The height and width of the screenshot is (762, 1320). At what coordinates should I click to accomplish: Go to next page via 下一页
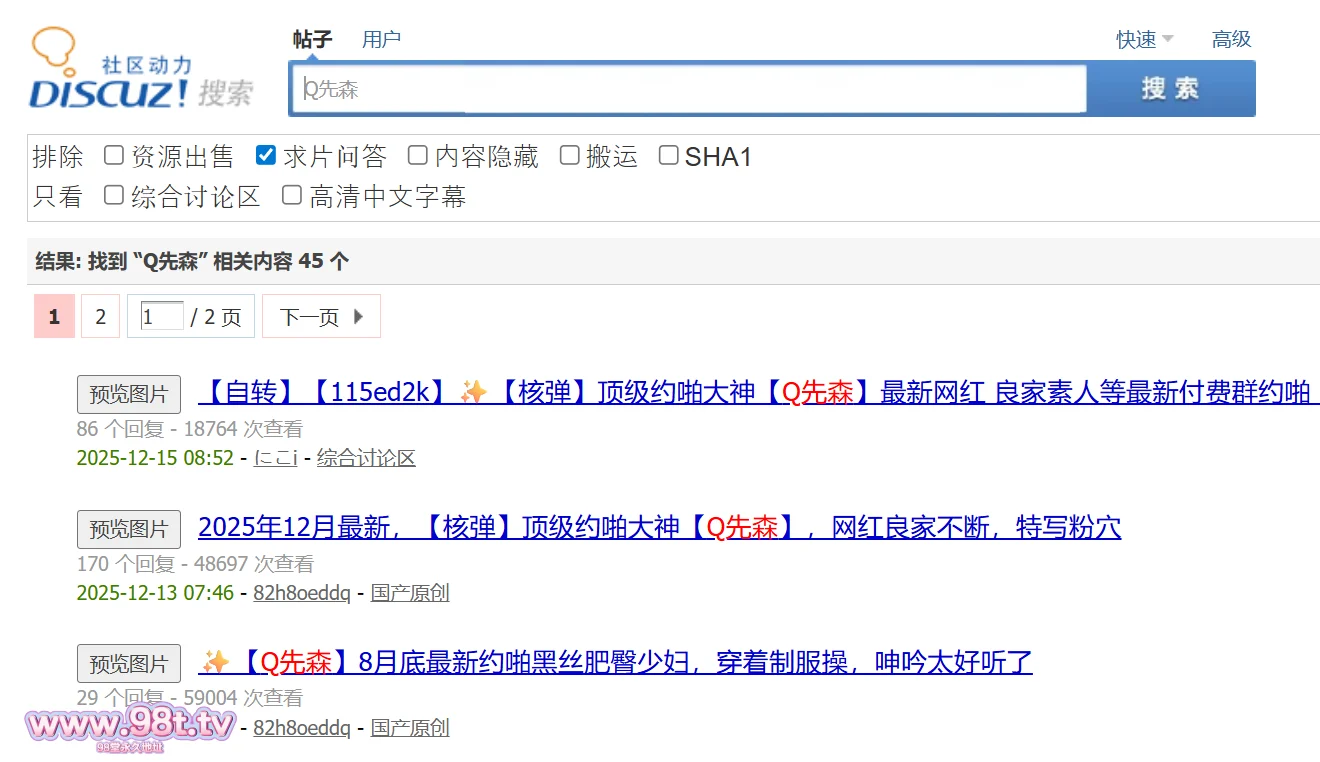click(x=321, y=317)
